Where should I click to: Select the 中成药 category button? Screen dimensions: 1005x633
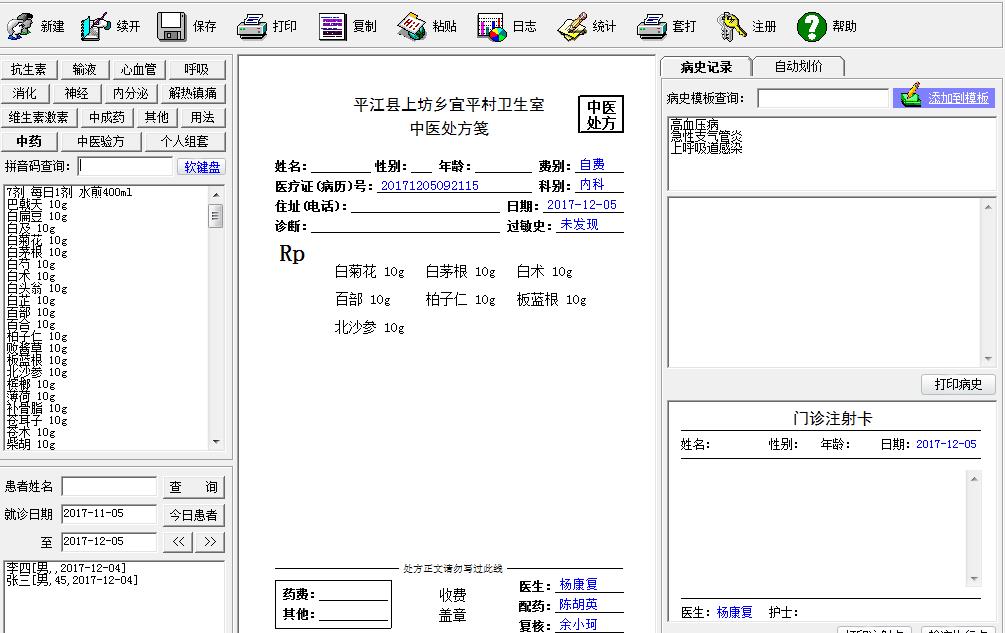(x=107, y=117)
